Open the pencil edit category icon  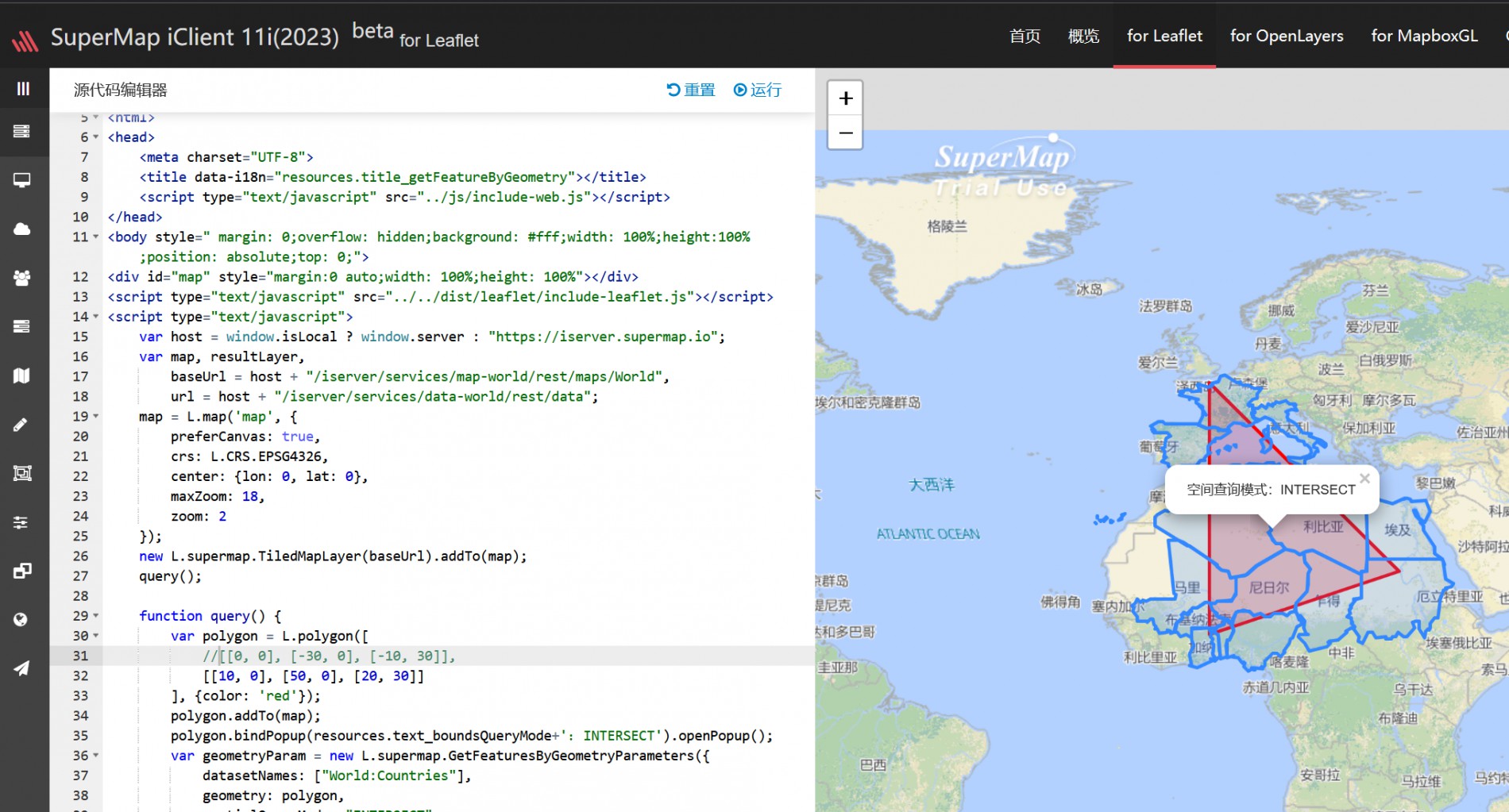click(21, 425)
